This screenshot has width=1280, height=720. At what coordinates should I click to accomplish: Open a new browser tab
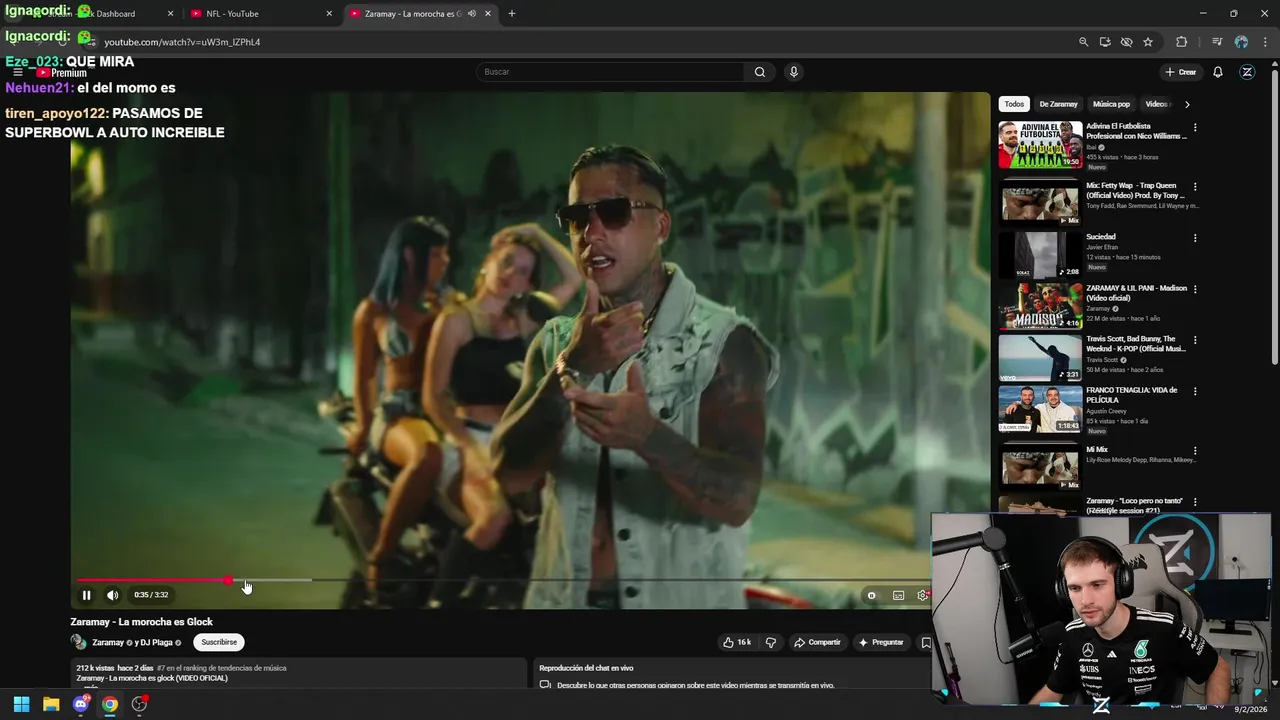[x=511, y=14]
